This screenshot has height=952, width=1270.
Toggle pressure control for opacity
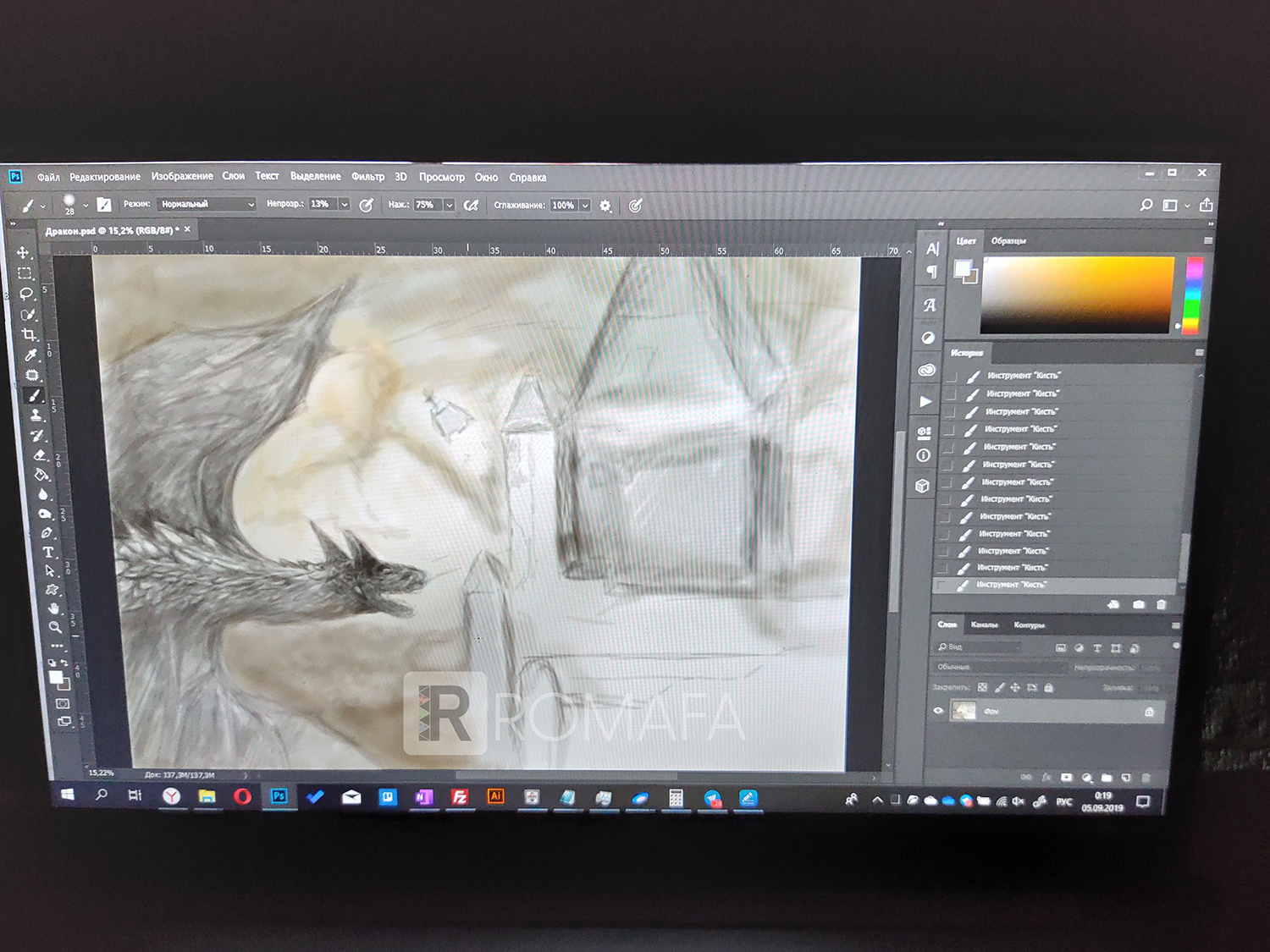tap(366, 205)
